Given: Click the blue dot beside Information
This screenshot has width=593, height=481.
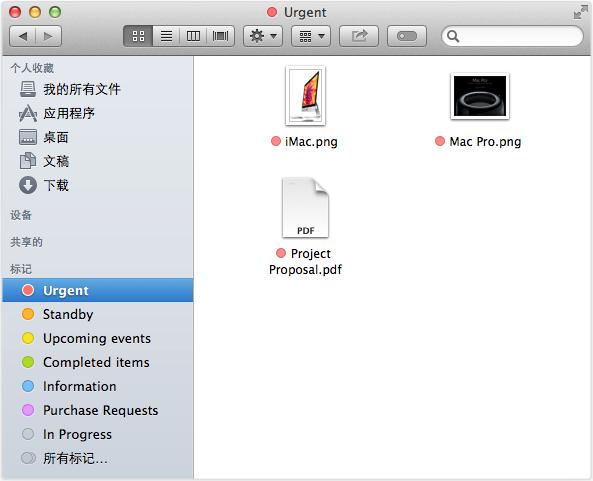Looking at the screenshot, I should 28,386.
